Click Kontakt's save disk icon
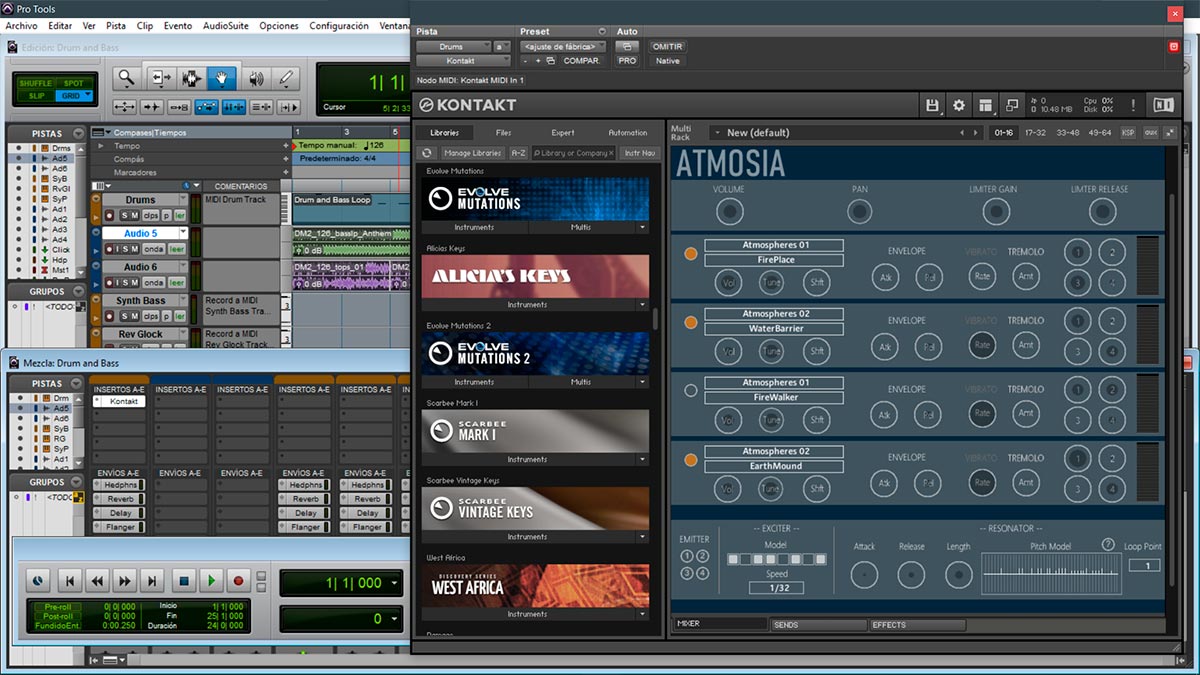Viewport: 1200px width, 675px height. pos(933,105)
